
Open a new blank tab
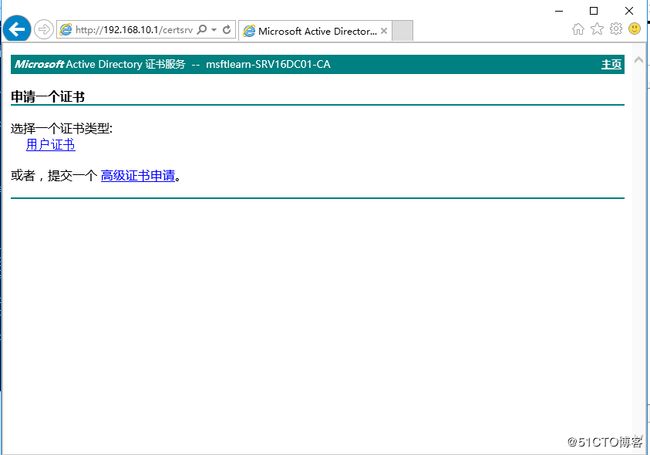(x=402, y=31)
